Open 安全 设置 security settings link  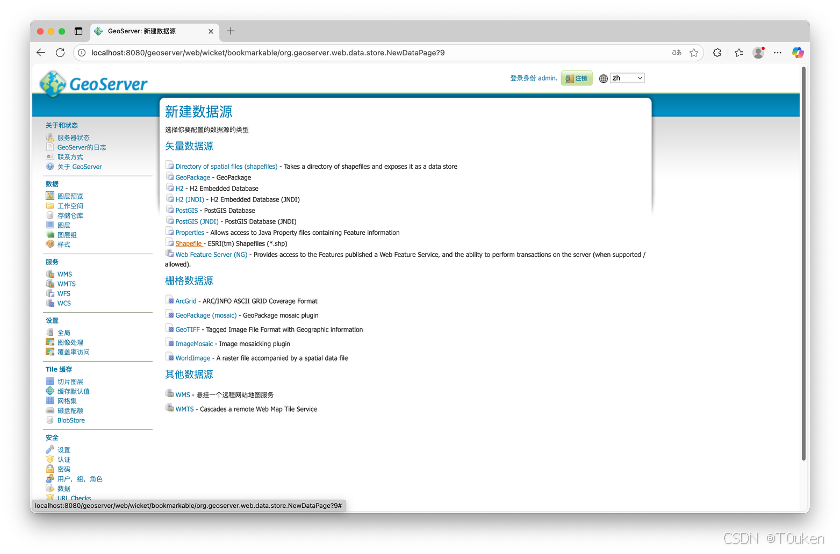click(64, 450)
